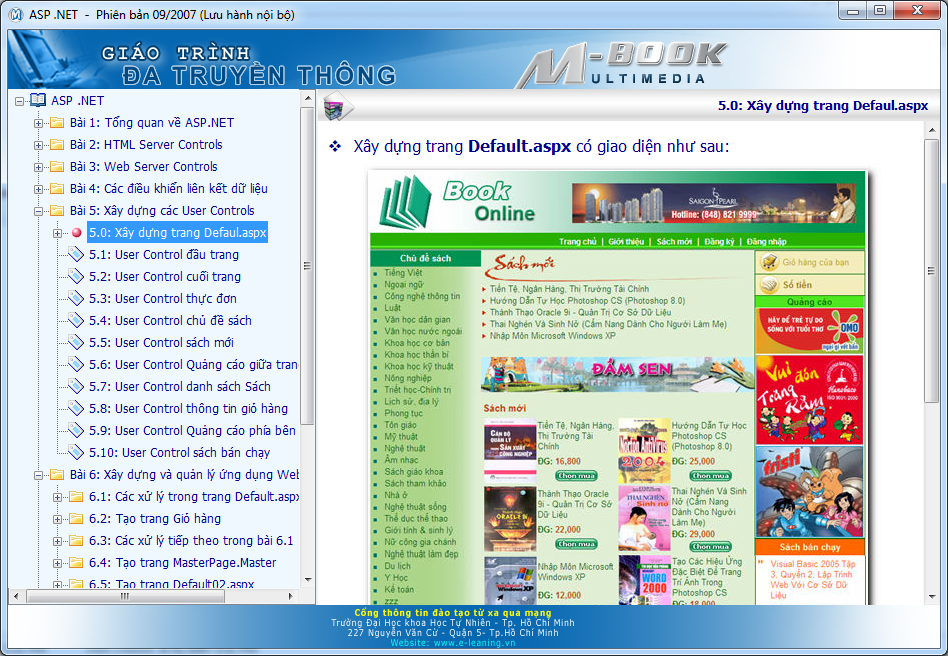The width and height of the screenshot is (948, 656).
Task: Click the diamond icon next to 5.4 User Control chủ đề sách
Action: click(76, 320)
